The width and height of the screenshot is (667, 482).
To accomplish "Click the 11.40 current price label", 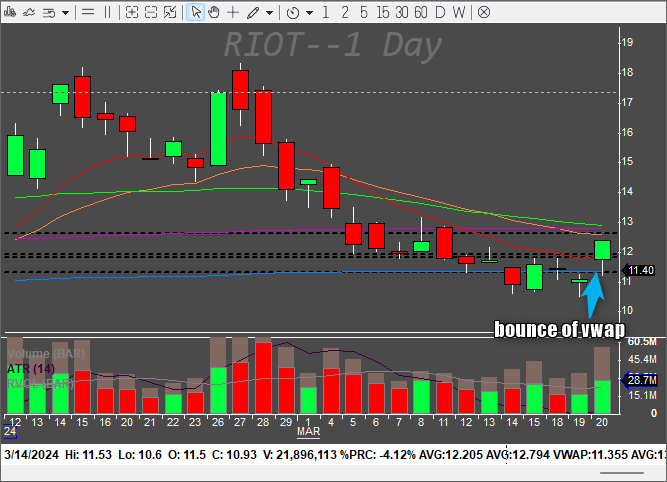I will (640, 270).
